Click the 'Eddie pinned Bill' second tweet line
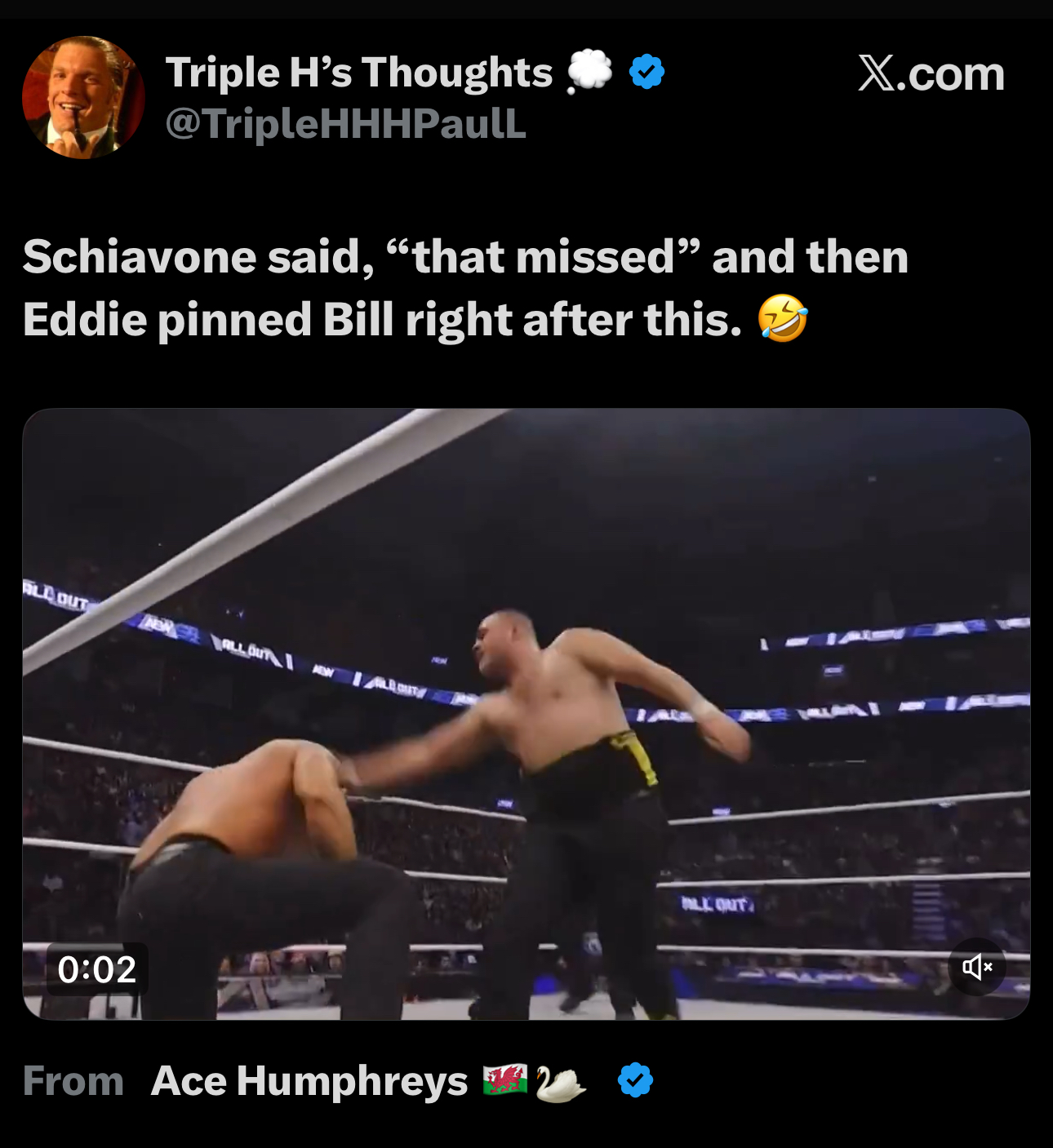 382,319
